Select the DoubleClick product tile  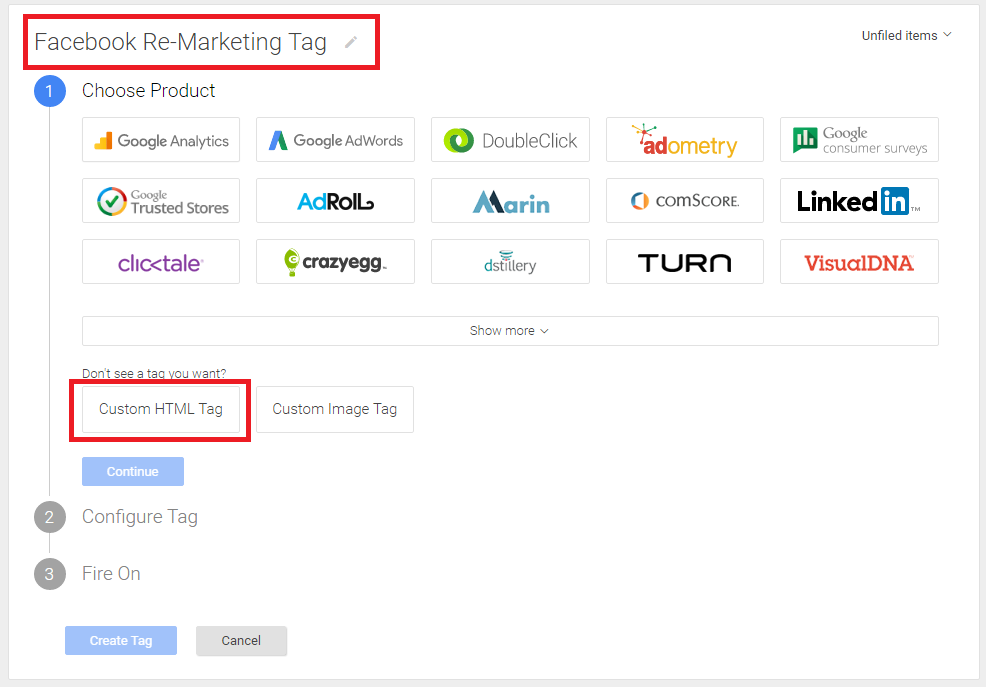tap(510, 140)
